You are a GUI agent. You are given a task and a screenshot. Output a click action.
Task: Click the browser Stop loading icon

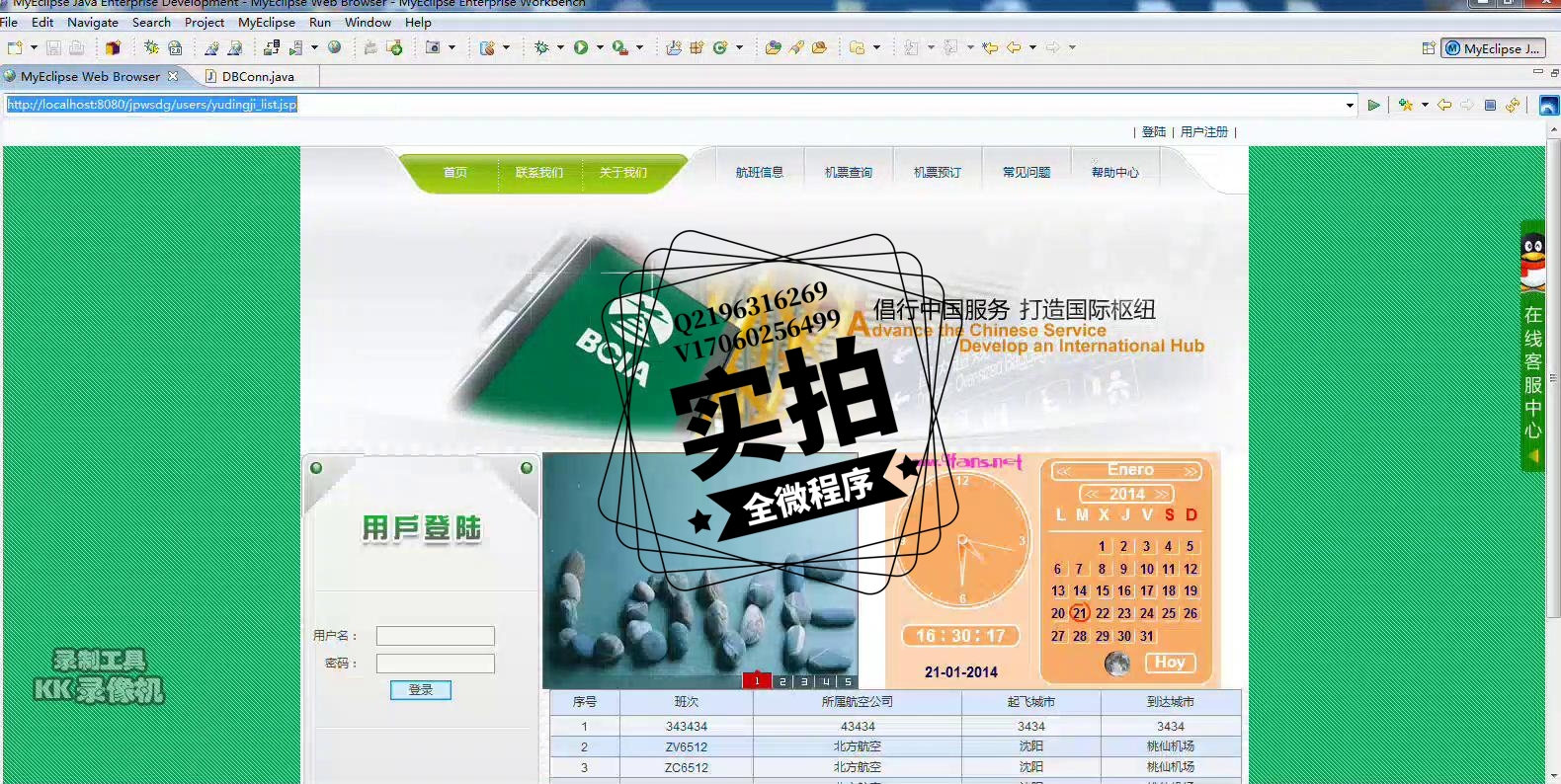(1490, 105)
